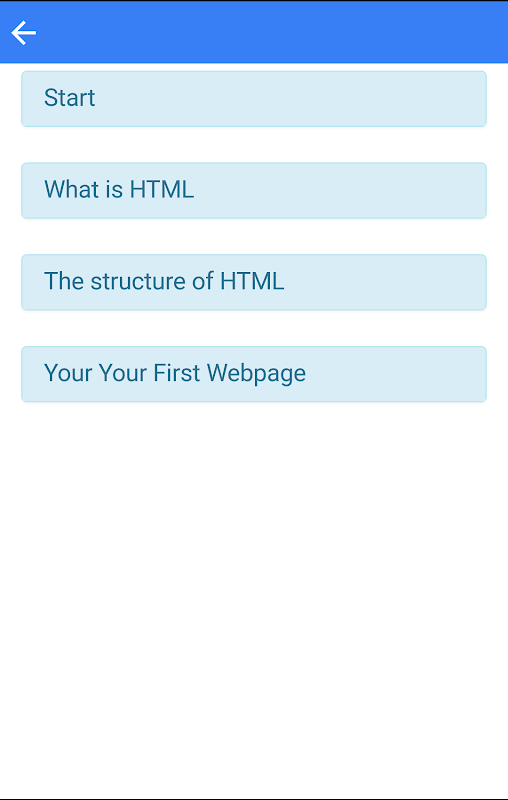Click the word Webpage in the last item
The width and height of the screenshot is (508, 800).
pos(257,374)
